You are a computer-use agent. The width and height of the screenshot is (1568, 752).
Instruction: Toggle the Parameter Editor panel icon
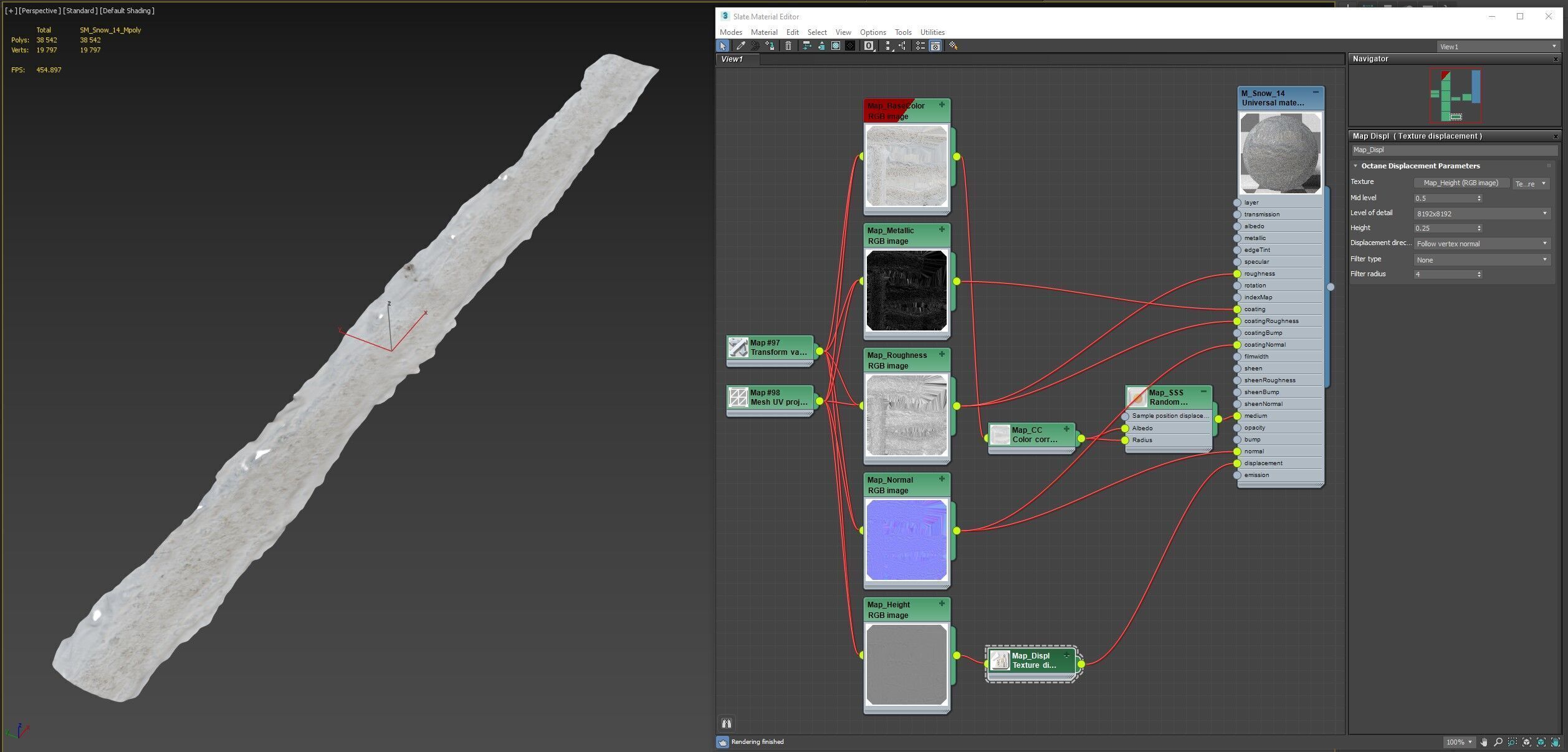pos(935,46)
